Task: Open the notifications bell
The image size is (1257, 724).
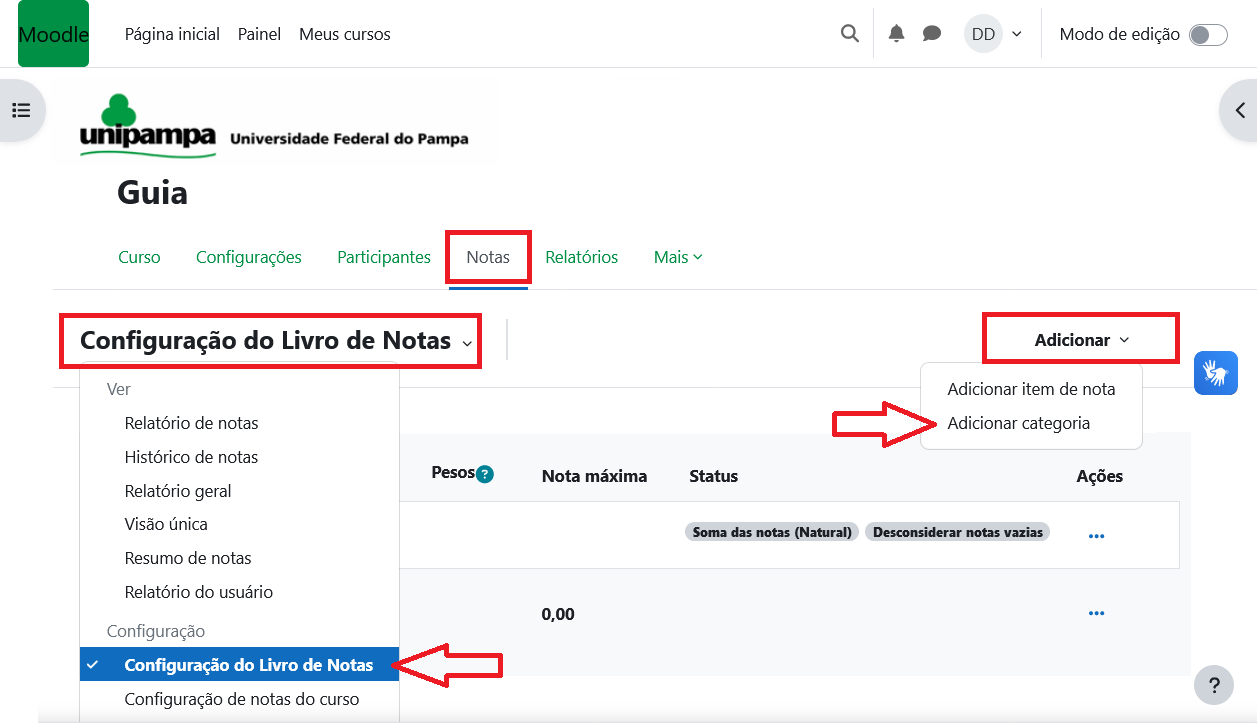Action: click(x=896, y=34)
